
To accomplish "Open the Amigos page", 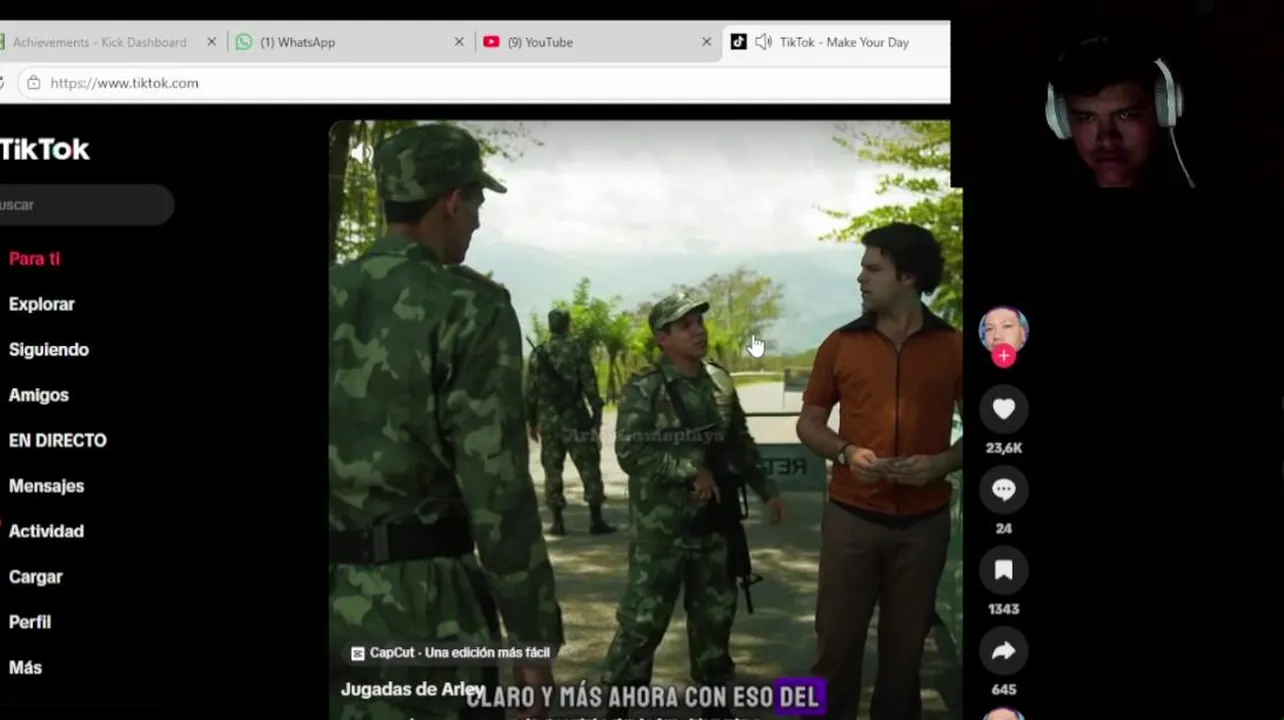I will 38,395.
